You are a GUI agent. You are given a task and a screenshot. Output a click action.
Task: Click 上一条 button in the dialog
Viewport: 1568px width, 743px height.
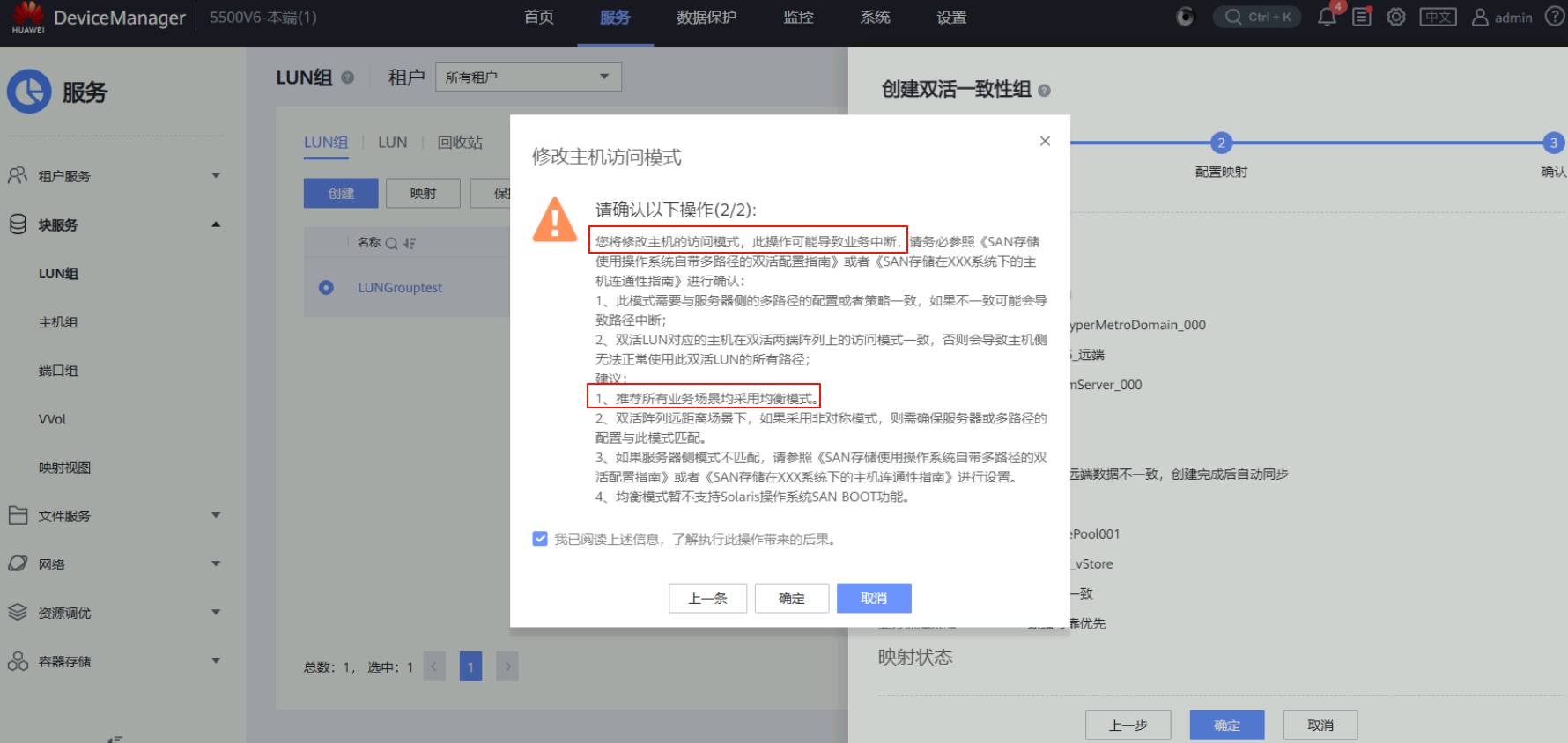[707, 599]
